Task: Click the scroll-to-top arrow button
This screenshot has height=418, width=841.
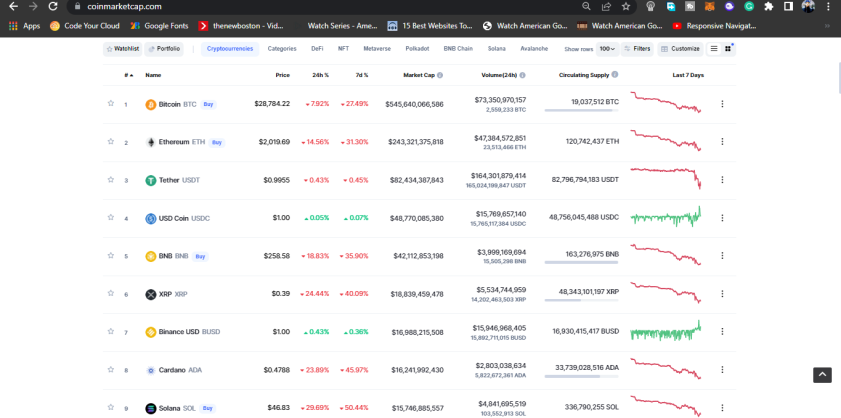Action: pyautogui.click(x=822, y=375)
